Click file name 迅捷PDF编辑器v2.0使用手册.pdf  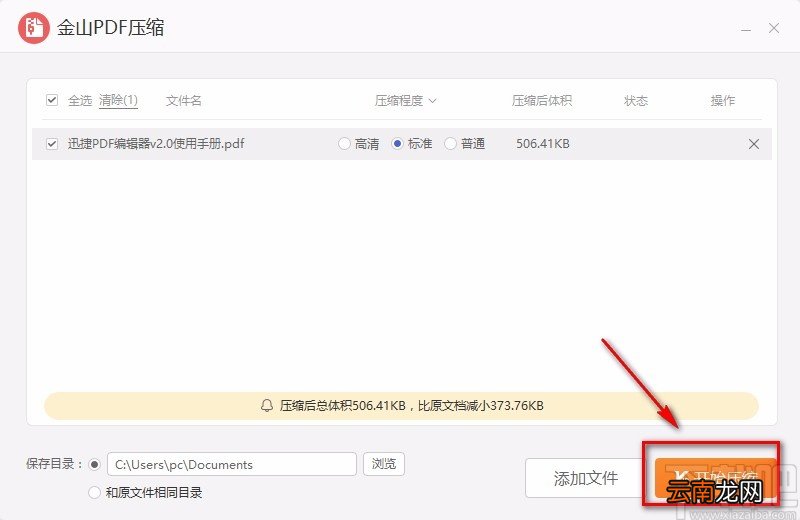[156, 144]
